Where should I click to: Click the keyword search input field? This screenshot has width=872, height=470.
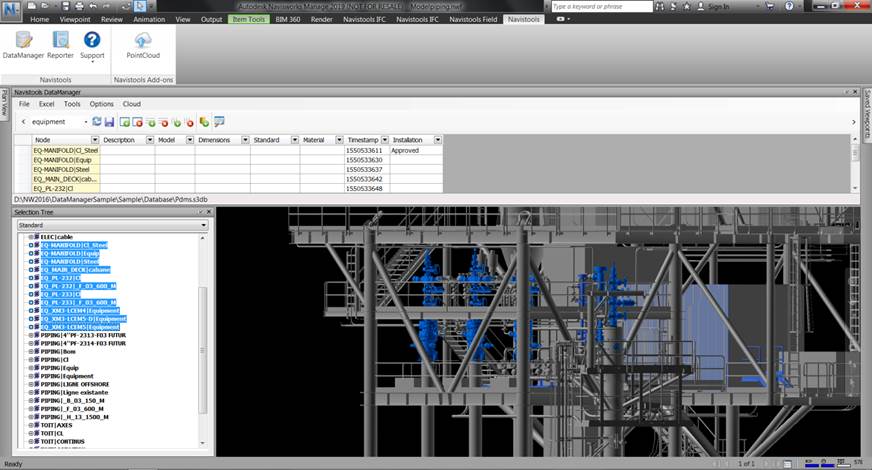602,7
